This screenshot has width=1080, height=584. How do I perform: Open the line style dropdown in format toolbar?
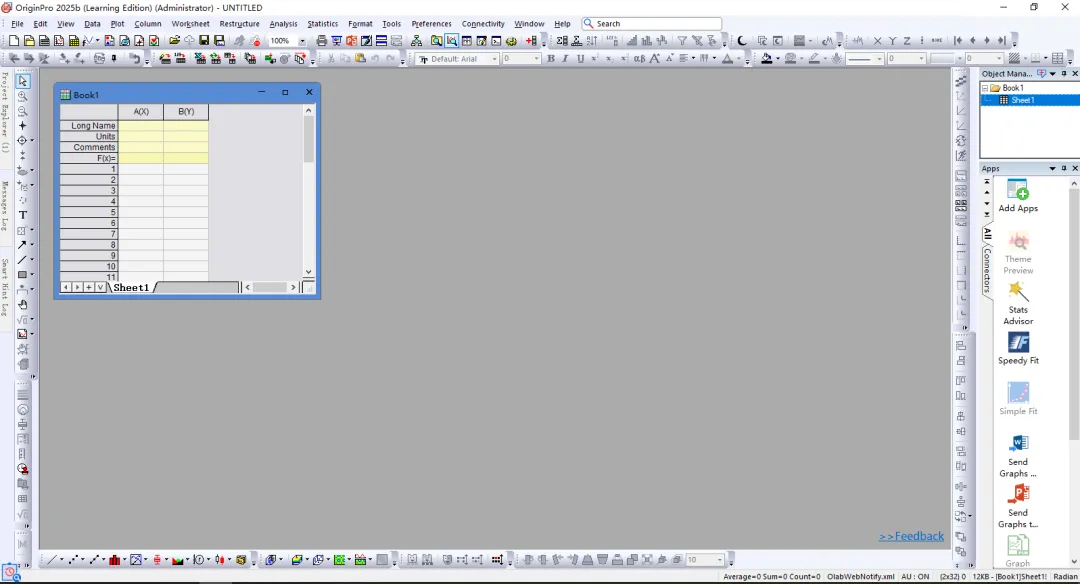point(879,59)
